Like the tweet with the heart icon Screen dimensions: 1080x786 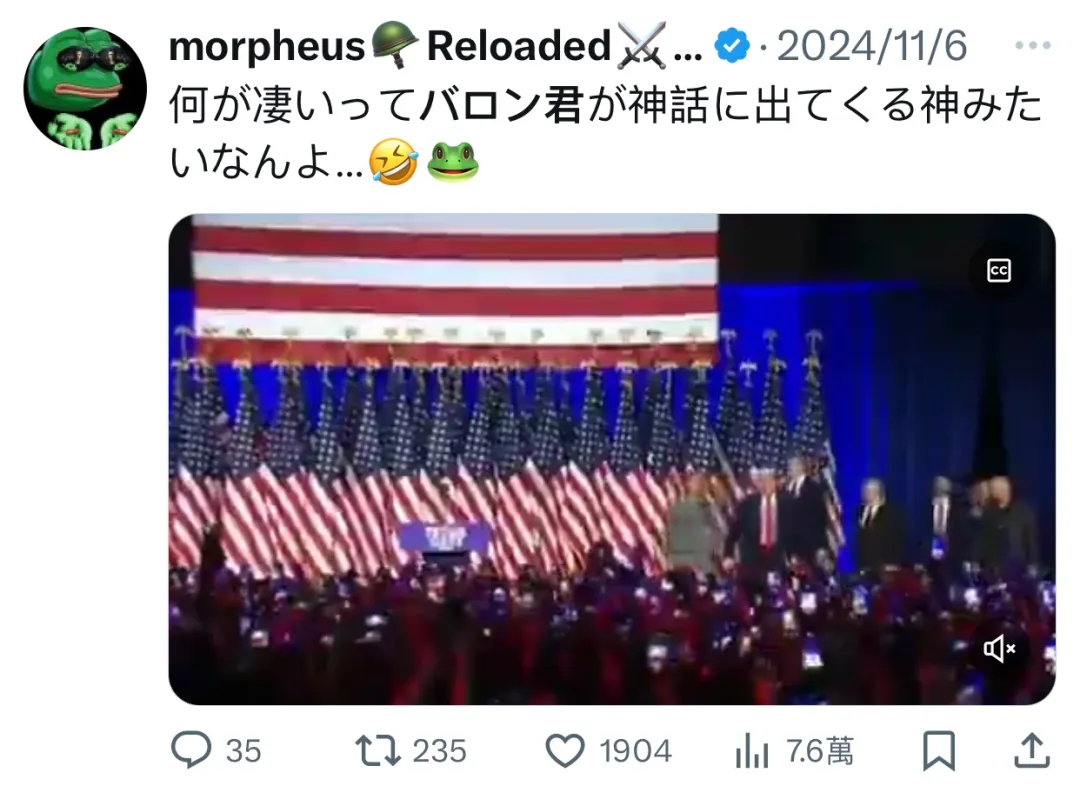pyautogui.click(x=565, y=751)
